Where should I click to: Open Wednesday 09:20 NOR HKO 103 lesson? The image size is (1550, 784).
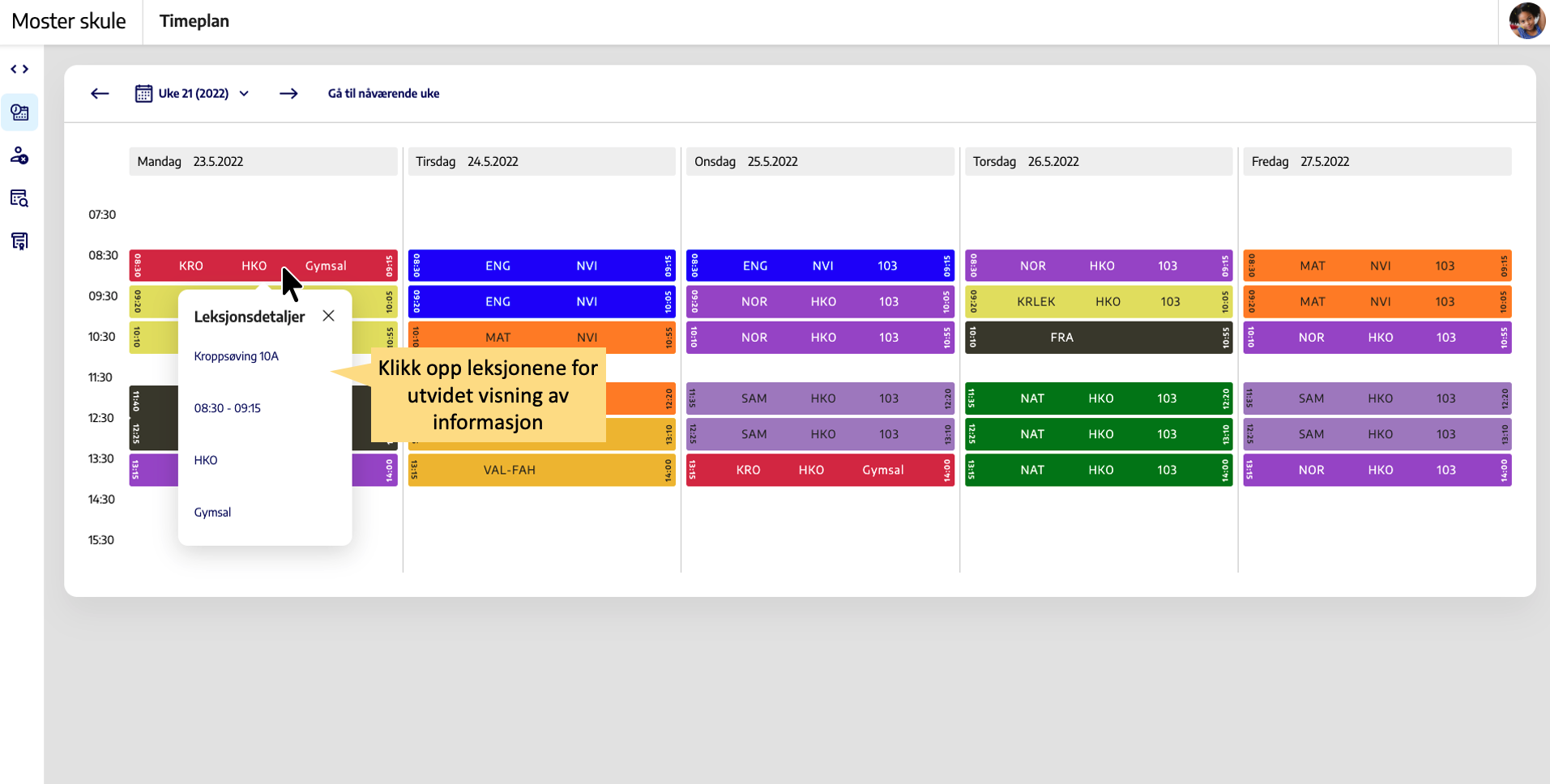(820, 301)
